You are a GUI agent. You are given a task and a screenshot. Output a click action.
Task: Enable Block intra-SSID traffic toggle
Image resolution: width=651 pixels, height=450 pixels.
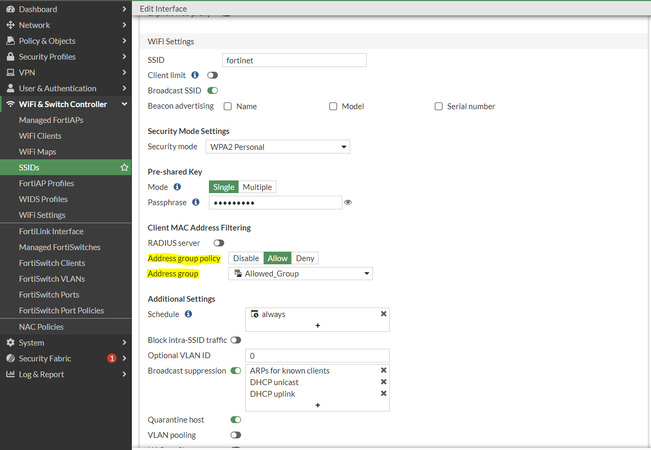click(x=236, y=340)
